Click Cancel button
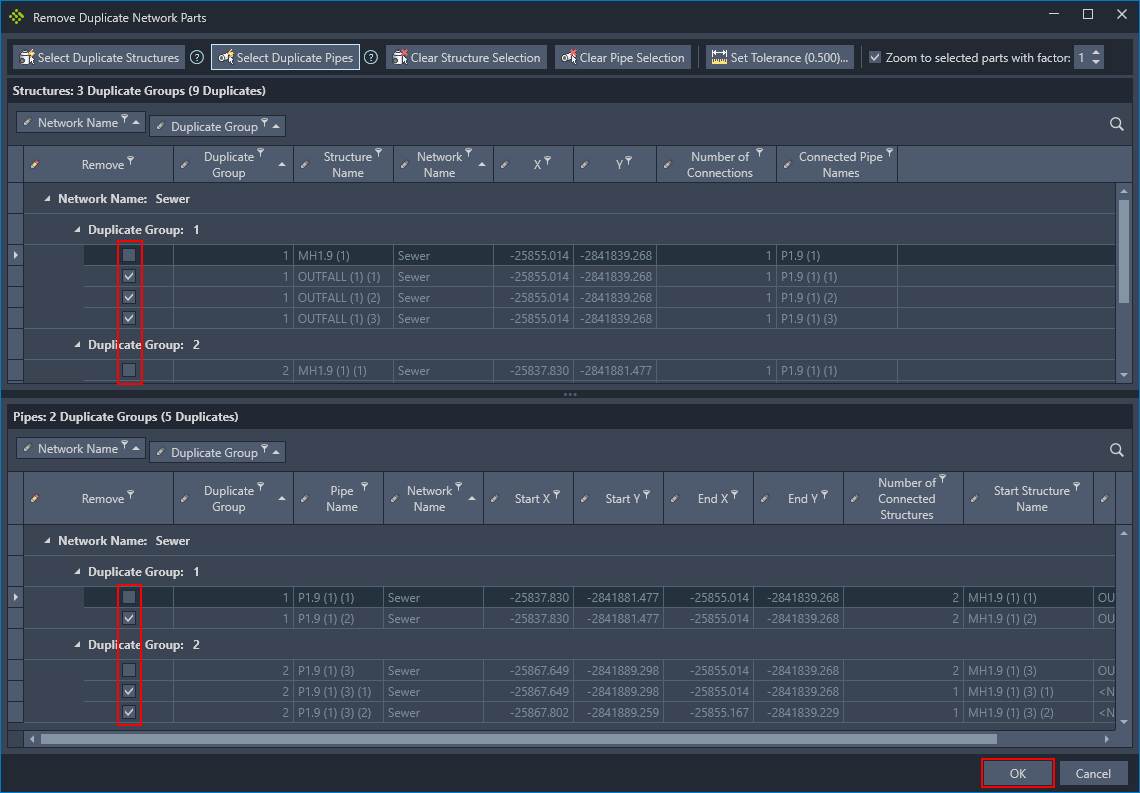 click(x=1093, y=773)
